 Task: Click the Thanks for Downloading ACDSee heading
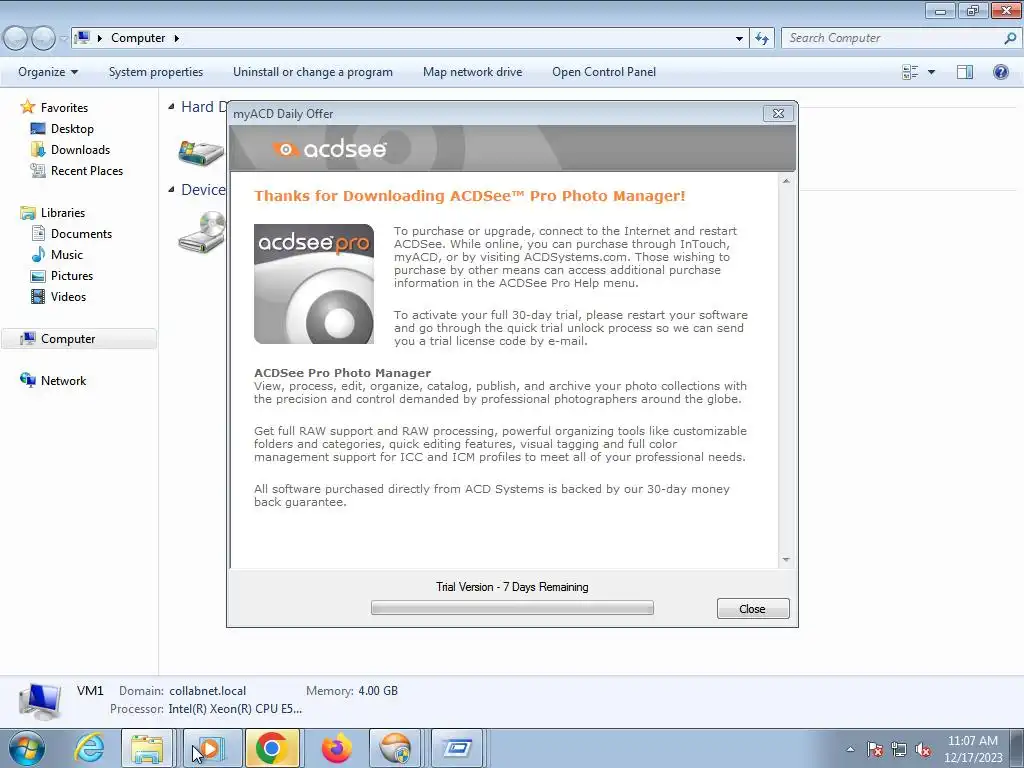pyautogui.click(x=470, y=196)
